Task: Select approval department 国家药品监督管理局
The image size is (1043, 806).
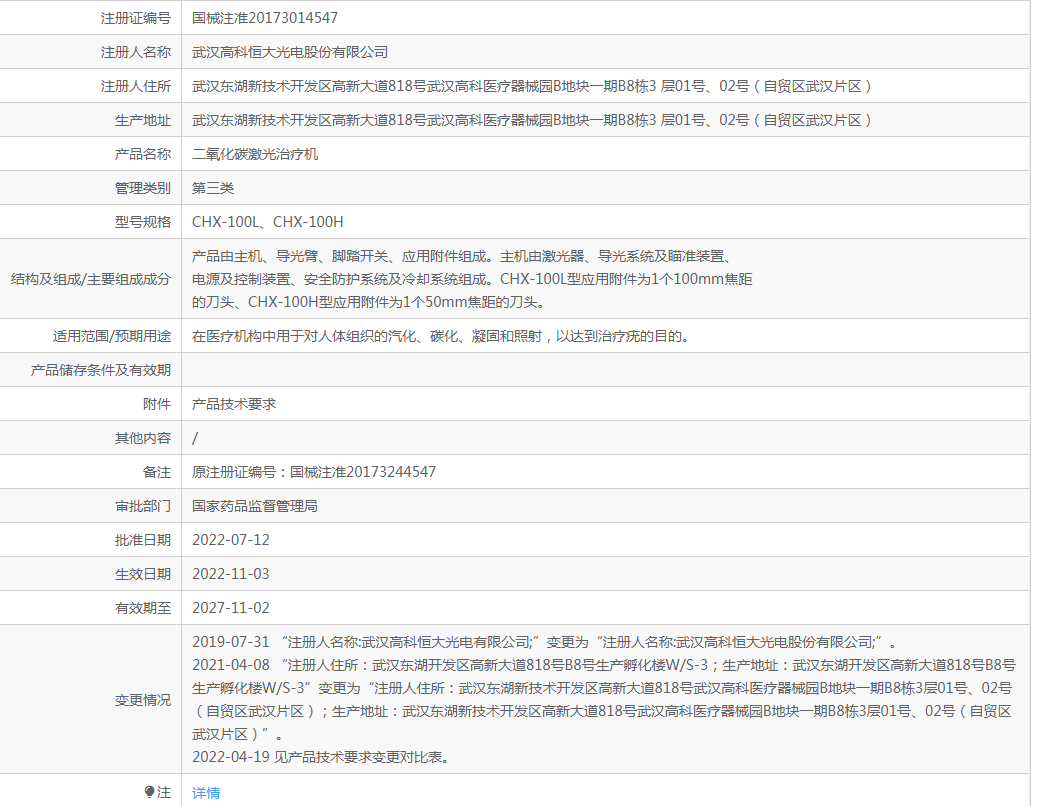Action: [255, 506]
